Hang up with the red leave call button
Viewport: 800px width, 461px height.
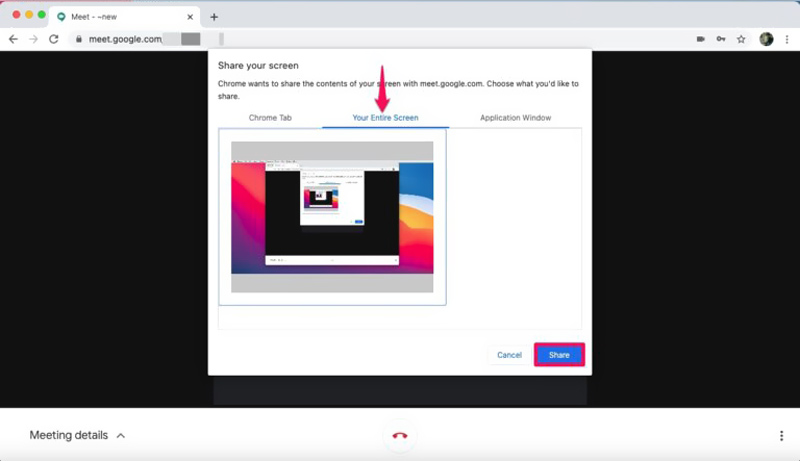click(x=400, y=436)
